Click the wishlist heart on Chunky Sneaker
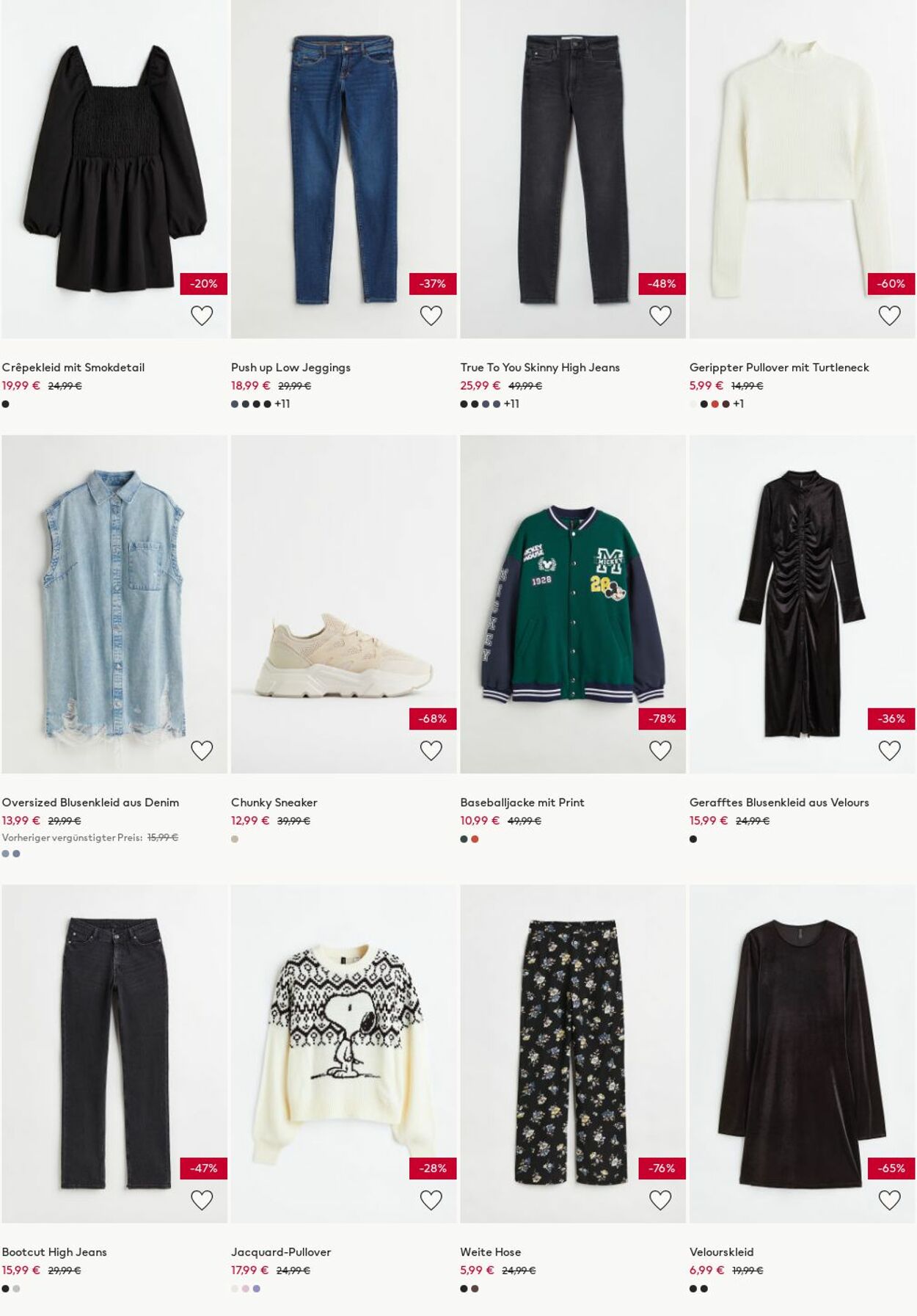Viewport: 917px width, 1316px height. point(432,749)
